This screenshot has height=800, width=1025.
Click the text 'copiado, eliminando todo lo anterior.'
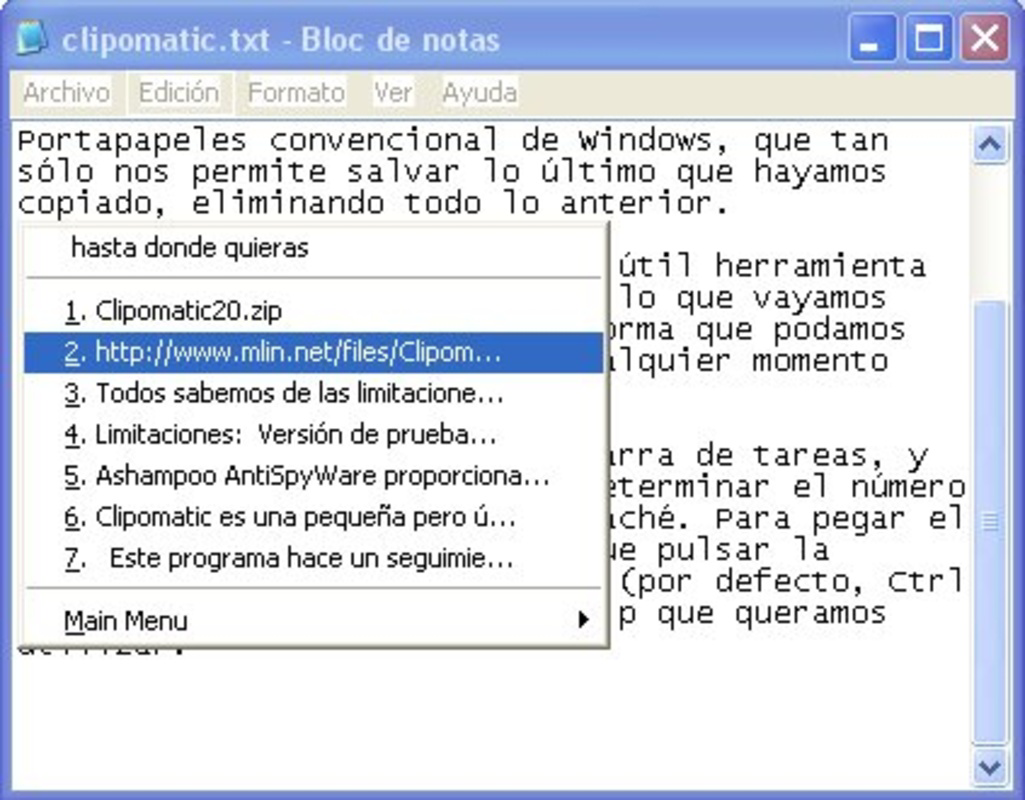click(x=373, y=204)
